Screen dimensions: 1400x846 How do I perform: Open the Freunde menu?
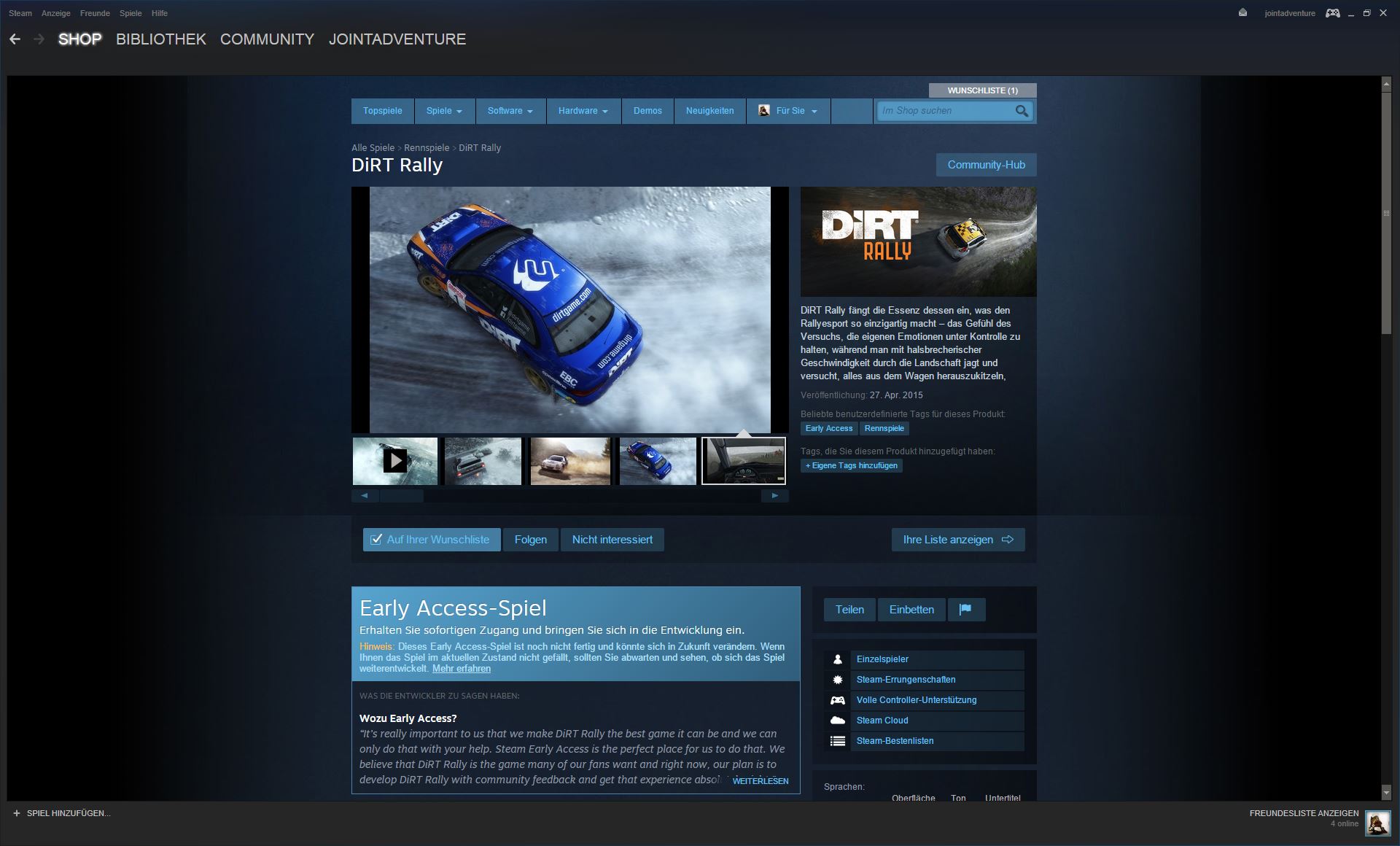(x=95, y=13)
